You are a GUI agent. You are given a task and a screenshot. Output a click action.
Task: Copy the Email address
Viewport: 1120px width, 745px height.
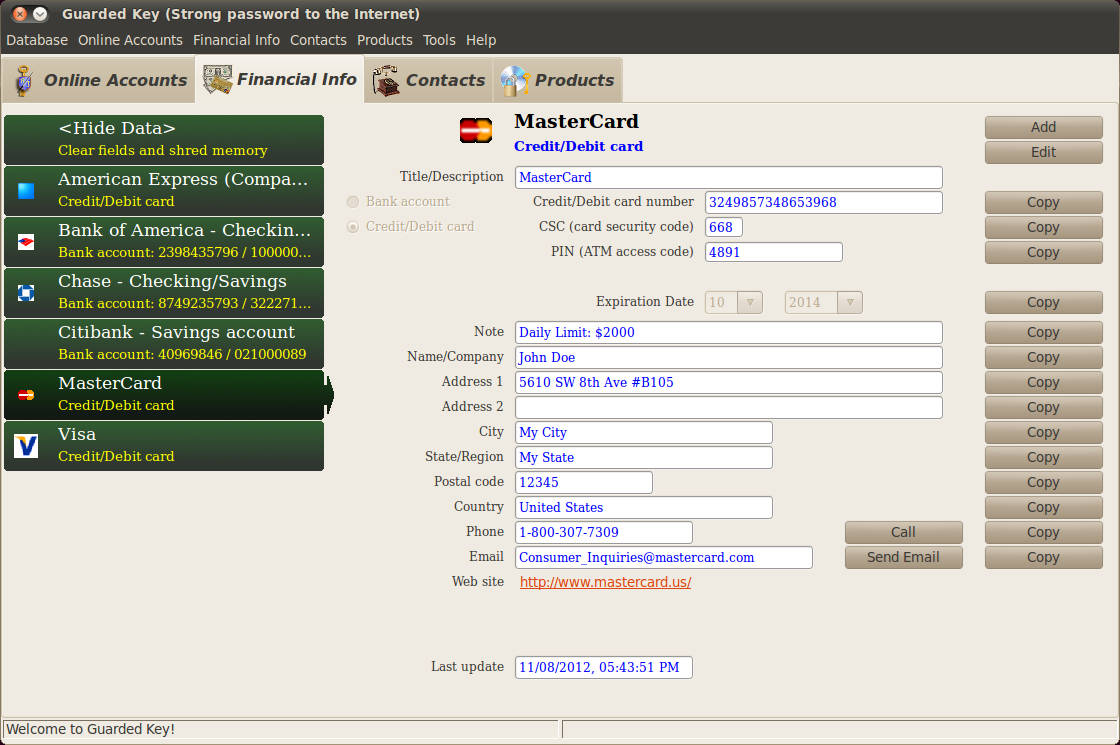coord(1043,557)
